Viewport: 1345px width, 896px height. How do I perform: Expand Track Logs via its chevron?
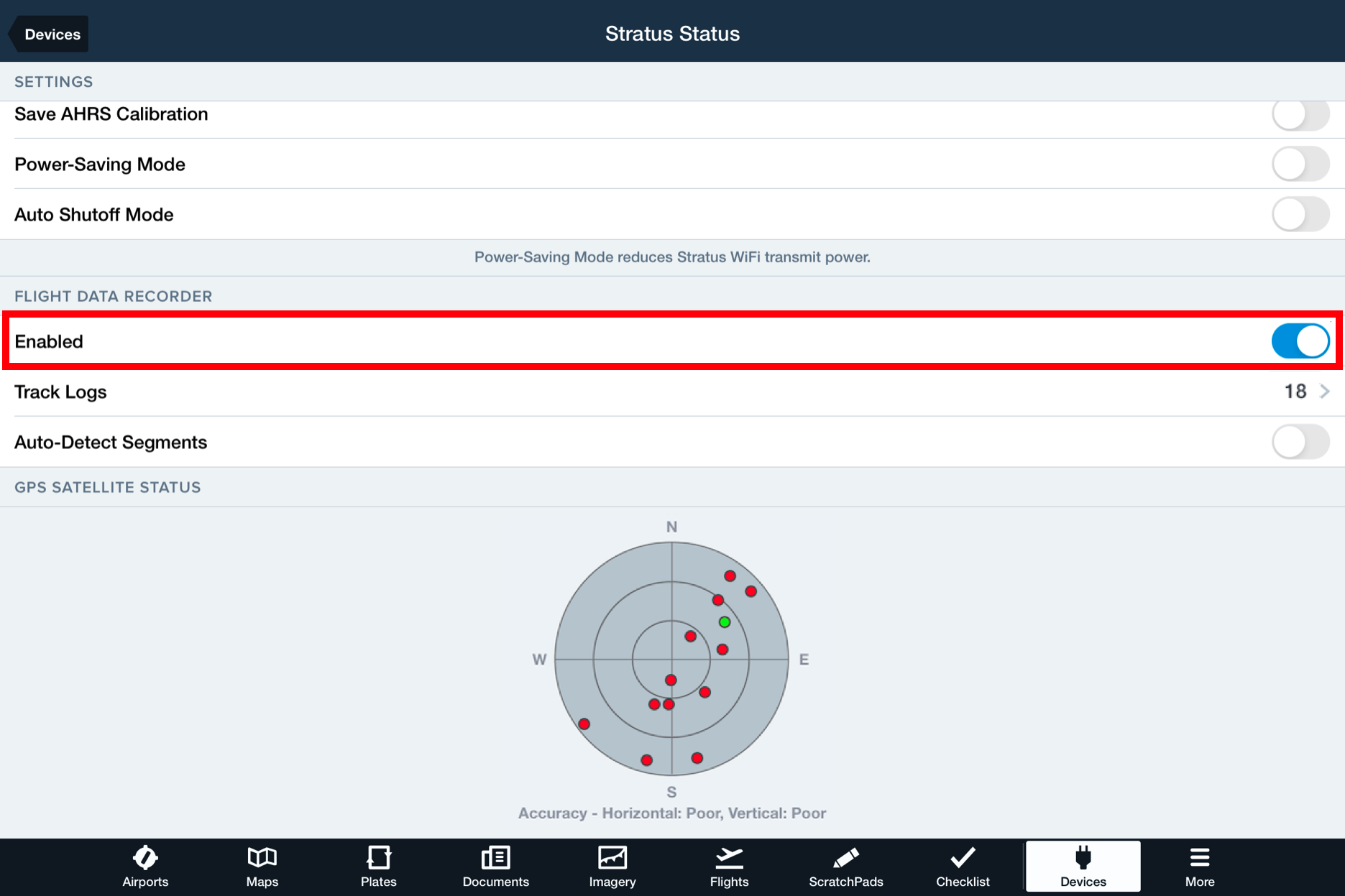pyautogui.click(x=1325, y=392)
